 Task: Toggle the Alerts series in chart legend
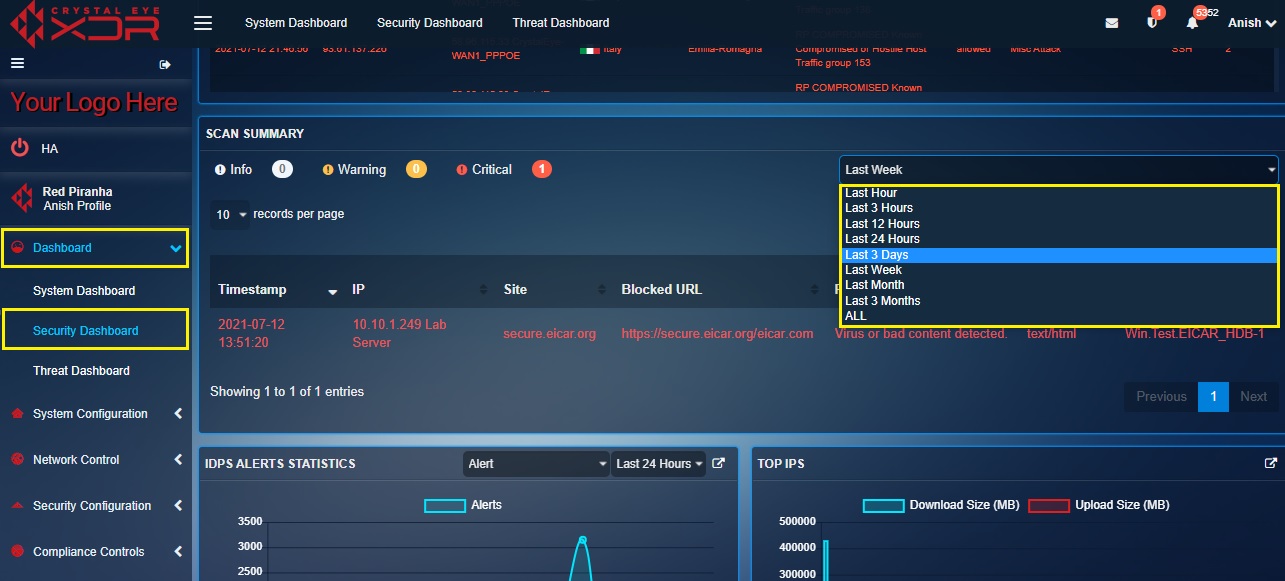point(486,505)
